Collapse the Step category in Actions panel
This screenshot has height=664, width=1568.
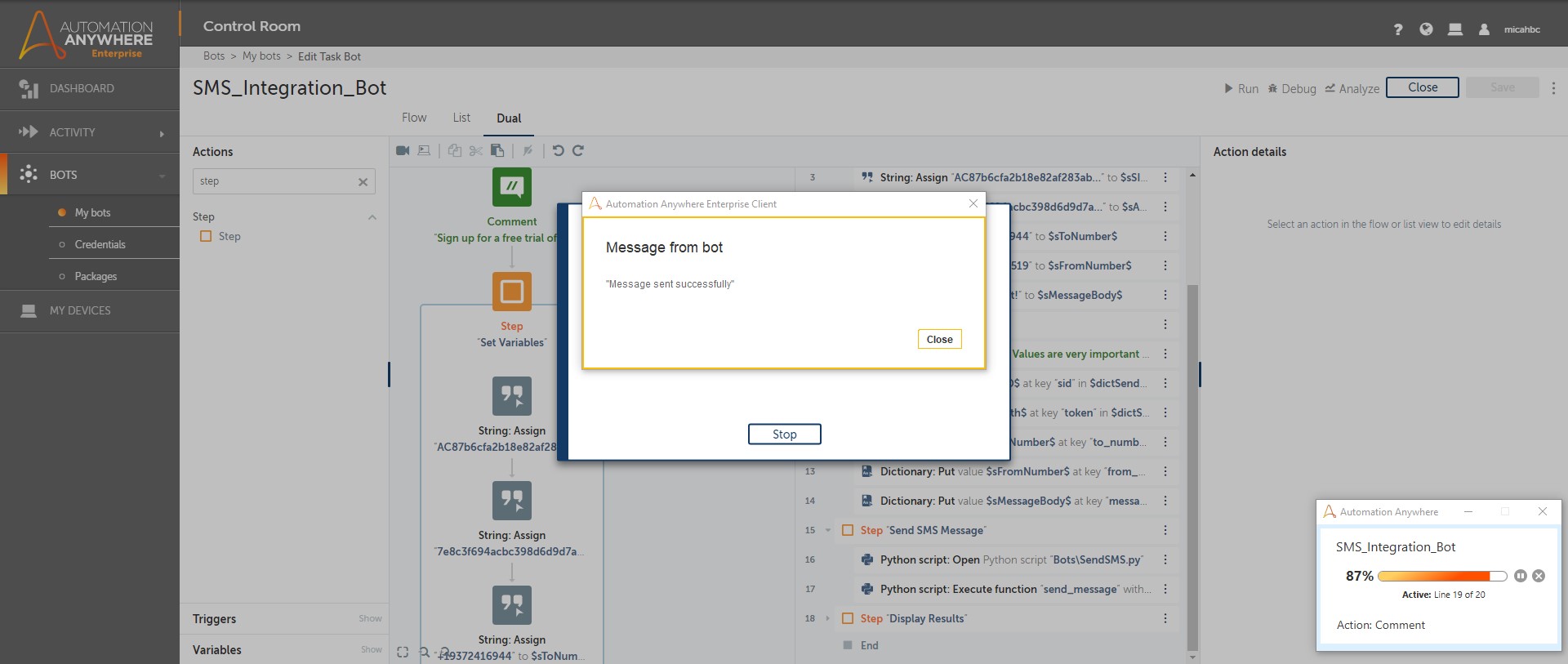point(372,216)
